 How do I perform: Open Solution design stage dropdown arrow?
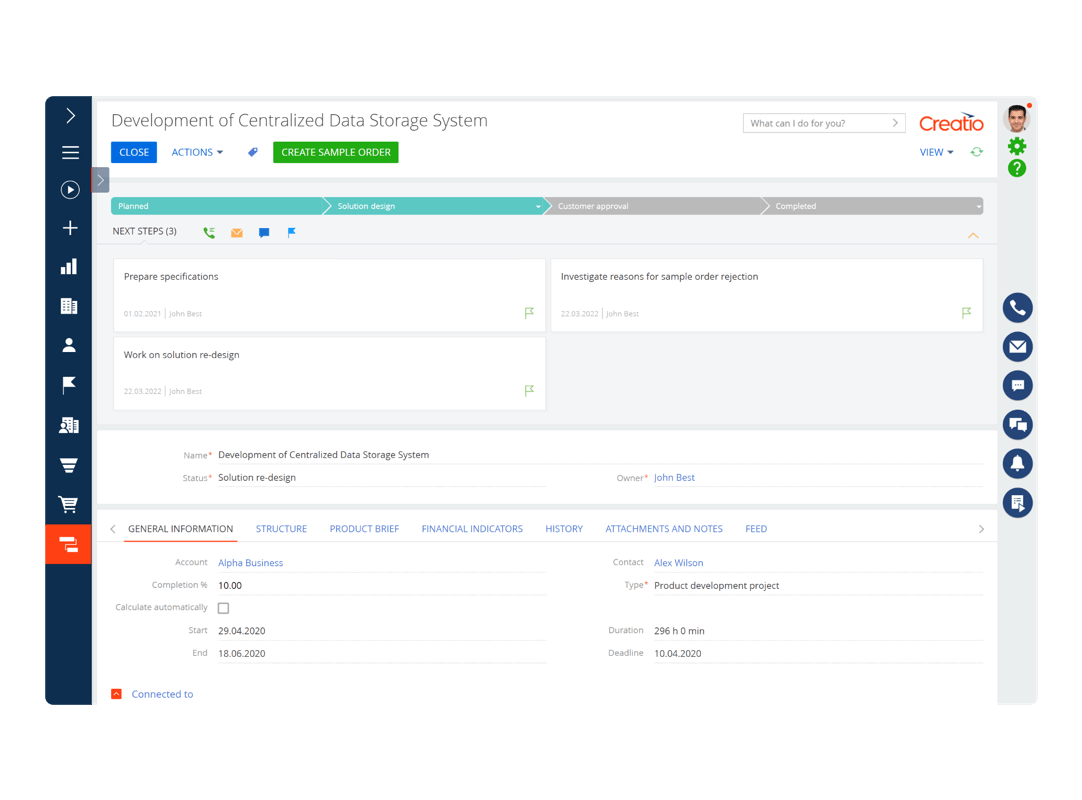pos(538,206)
